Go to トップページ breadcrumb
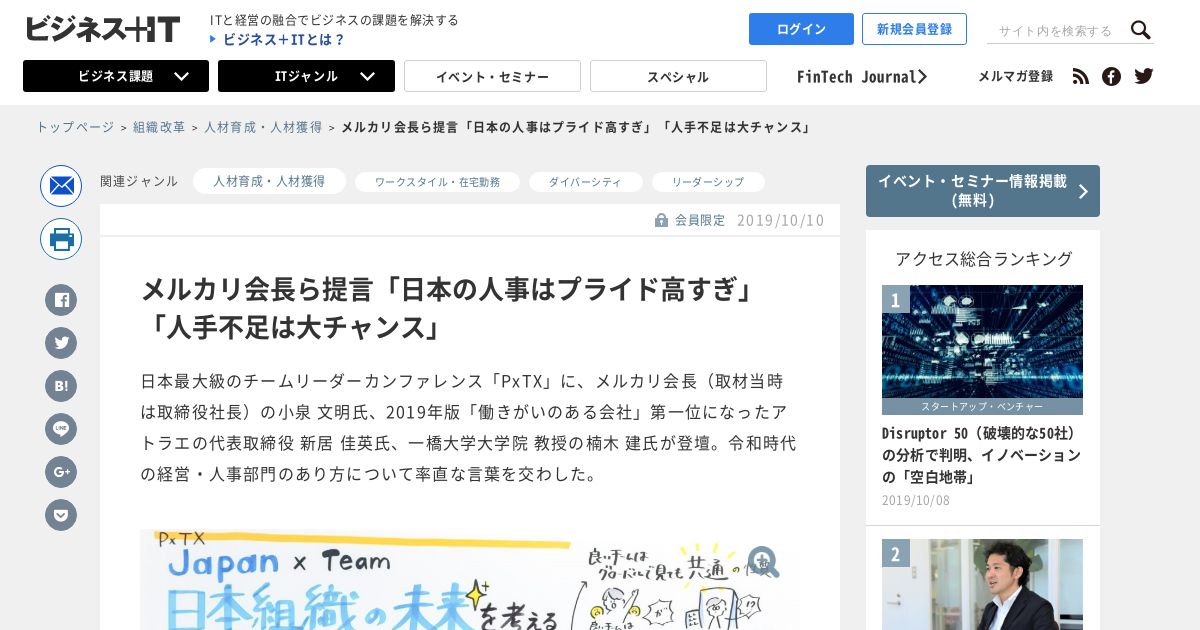Image resolution: width=1200 pixels, height=630 pixels. (75, 128)
